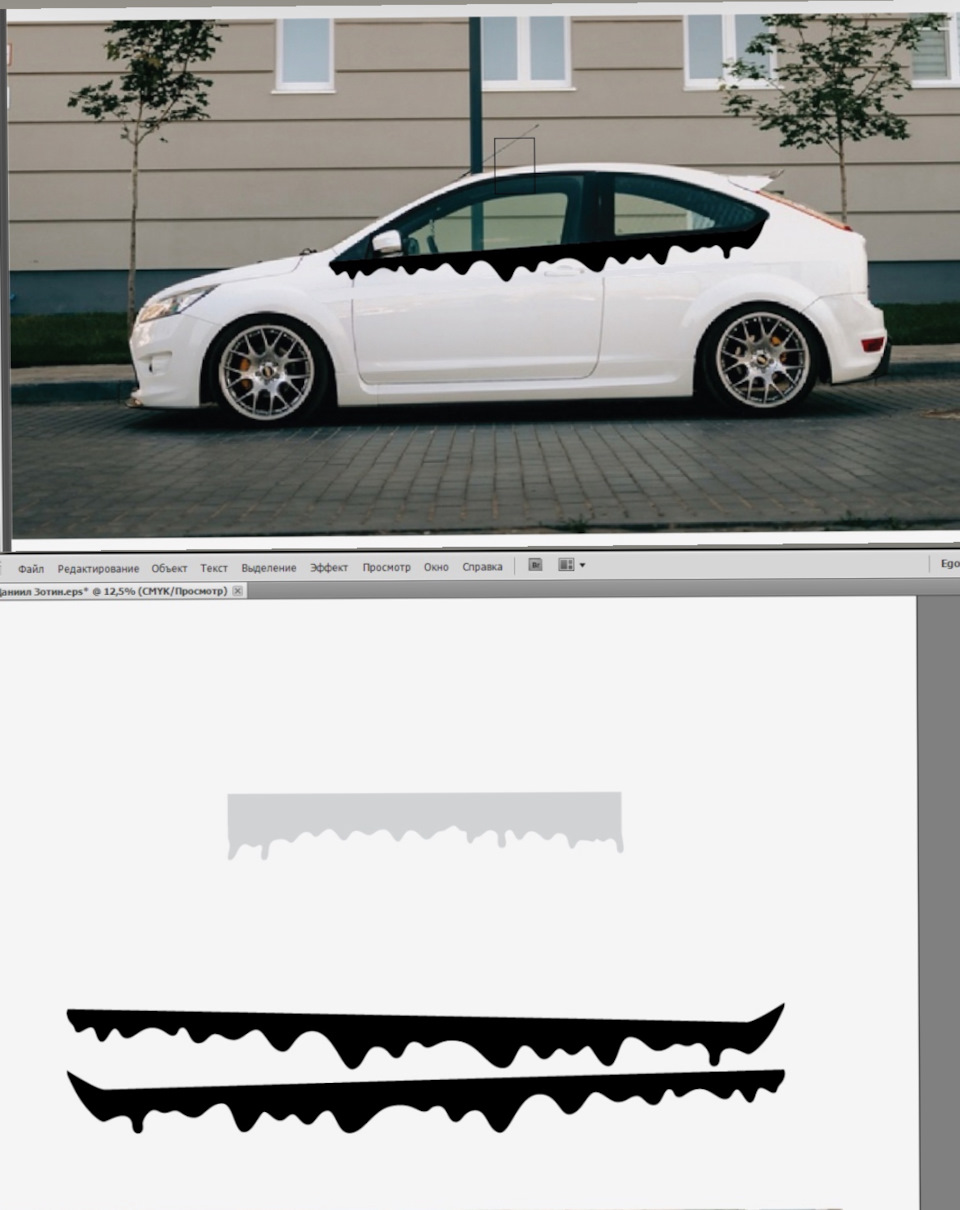Click the Go to Bridge icon
The image size is (960, 1210).
pos(535,565)
